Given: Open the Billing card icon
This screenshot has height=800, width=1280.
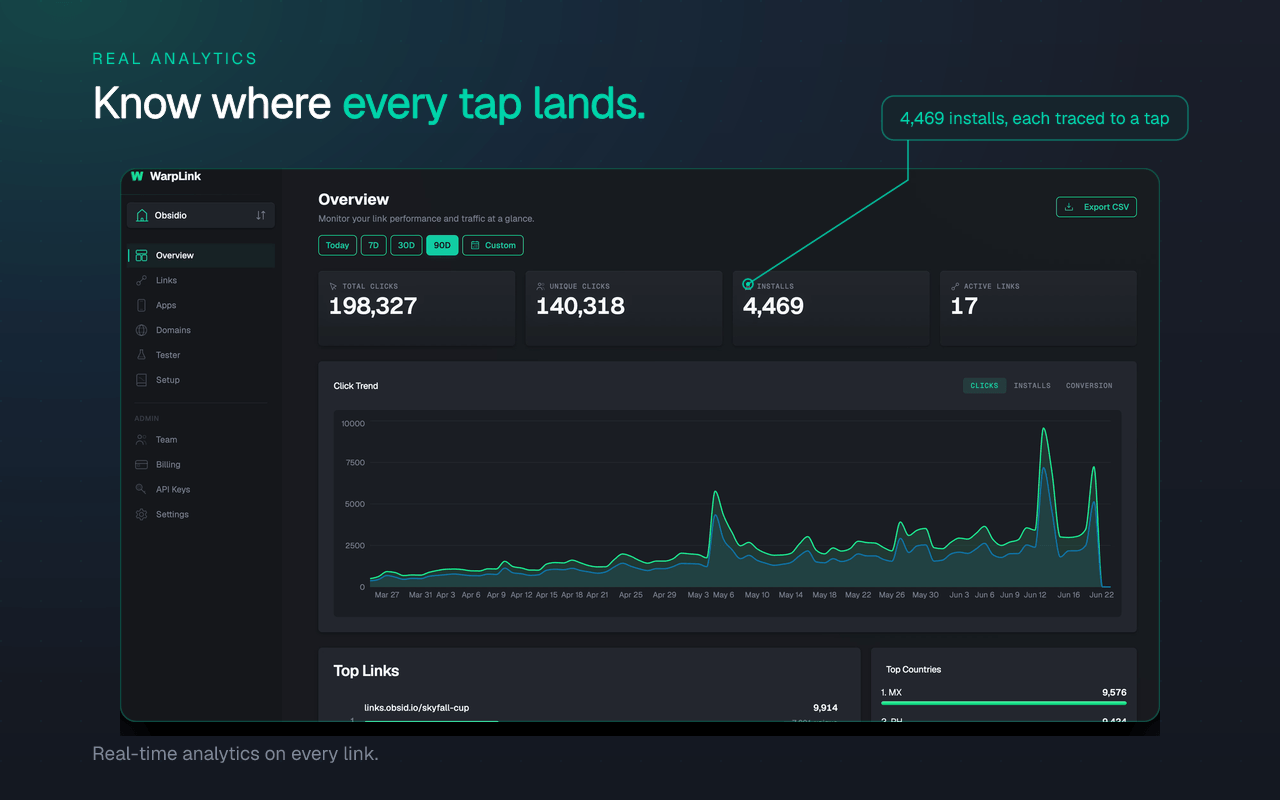Looking at the screenshot, I should click(x=141, y=465).
